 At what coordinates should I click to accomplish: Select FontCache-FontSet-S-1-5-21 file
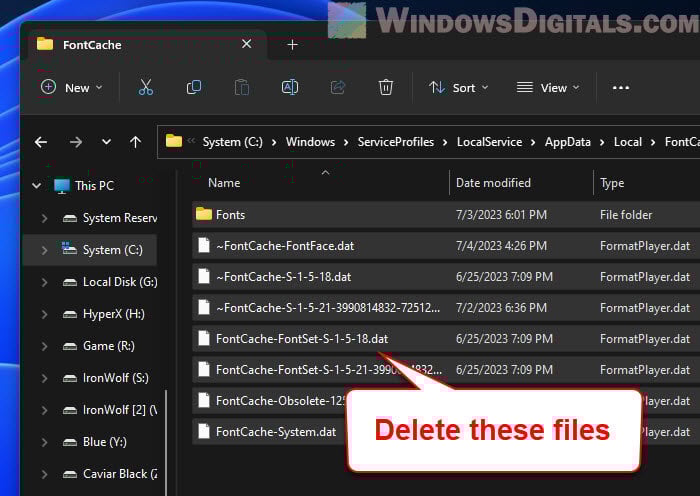point(446,370)
